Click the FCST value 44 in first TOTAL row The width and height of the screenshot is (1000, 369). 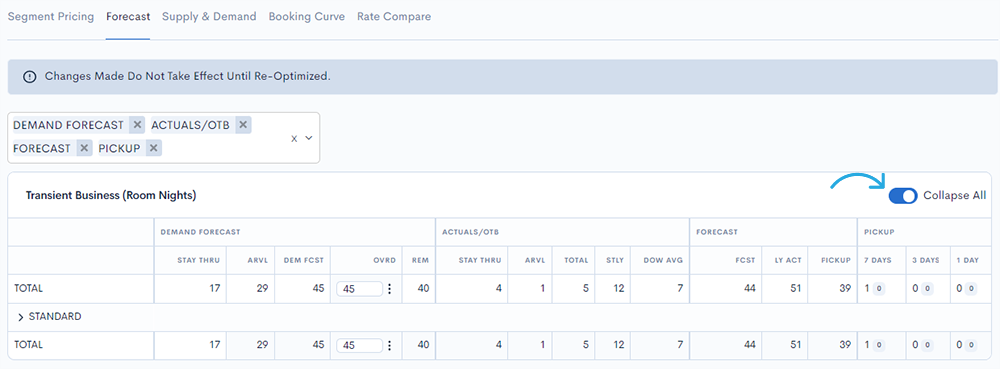point(749,289)
